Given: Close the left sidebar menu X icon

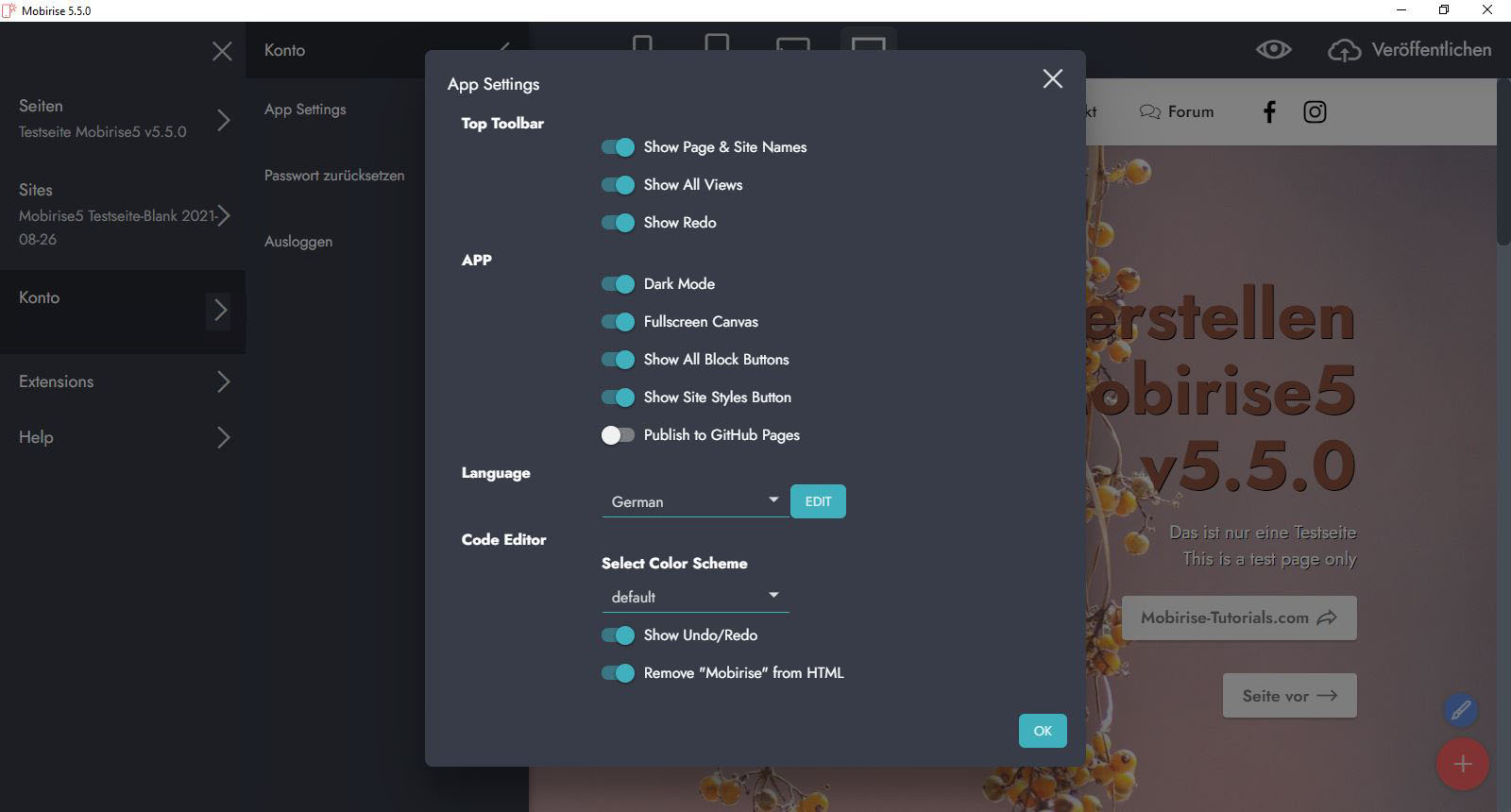Looking at the screenshot, I should [222, 51].
